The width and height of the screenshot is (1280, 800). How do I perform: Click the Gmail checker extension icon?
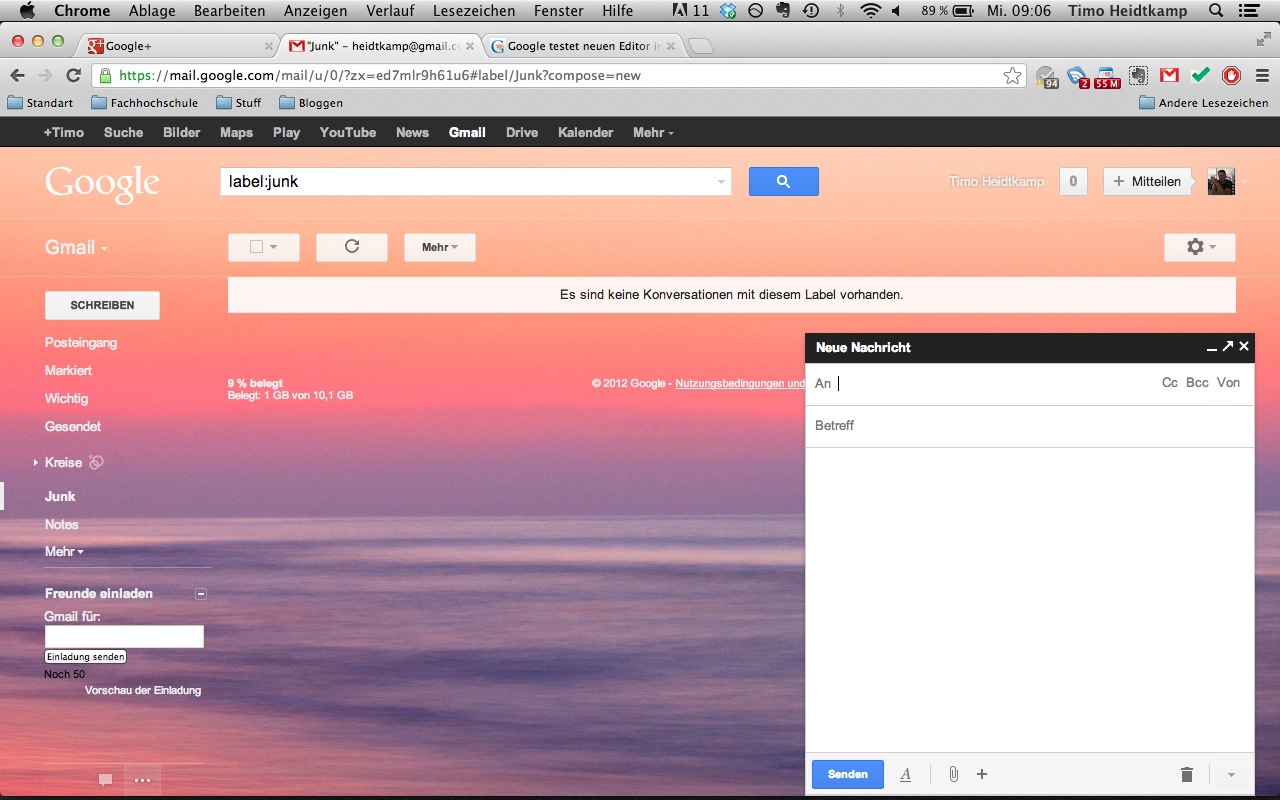tap(1169, 75)
